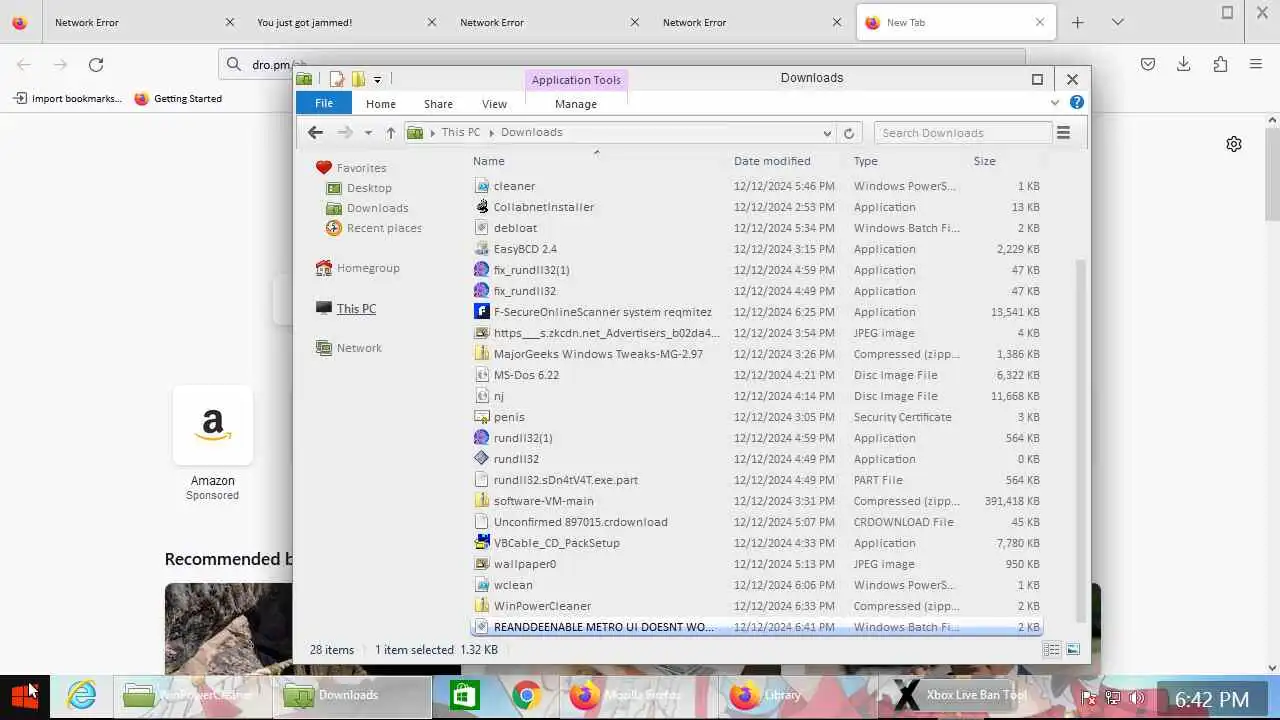Launch Internet Explorer from the taskbar
Screen dimensions: 1280x720
[81, 695]
